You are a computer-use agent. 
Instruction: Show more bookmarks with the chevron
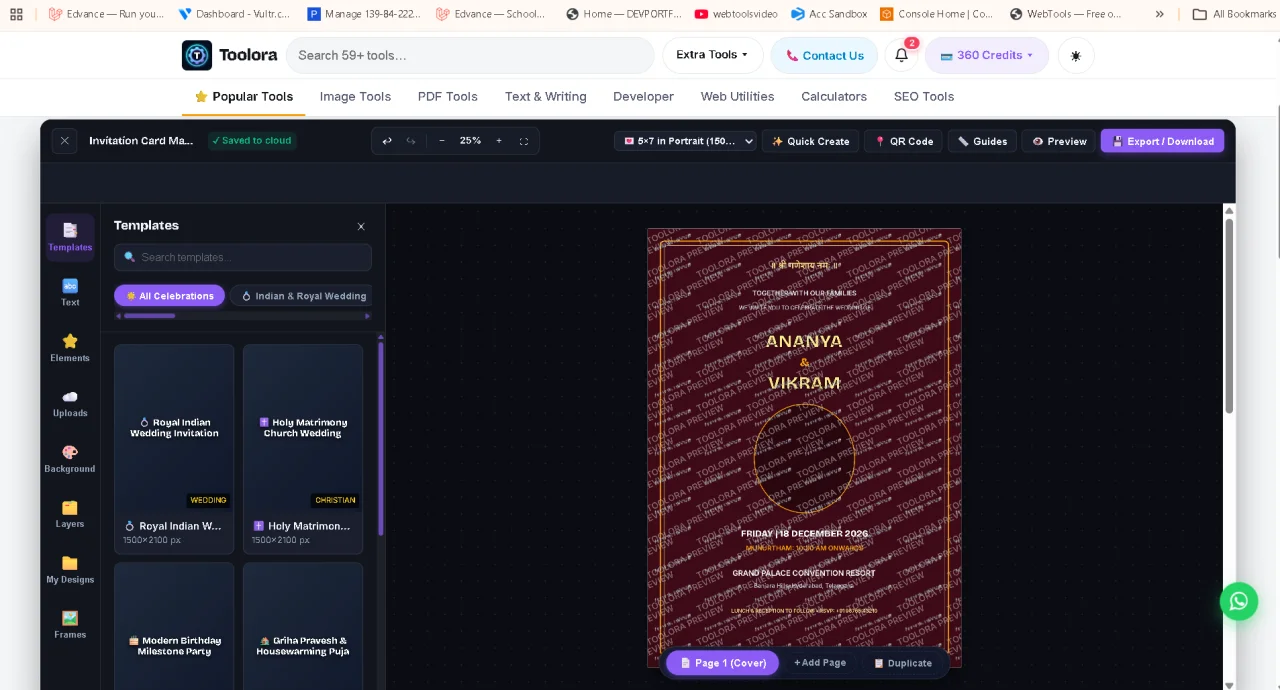point(1159,14)
